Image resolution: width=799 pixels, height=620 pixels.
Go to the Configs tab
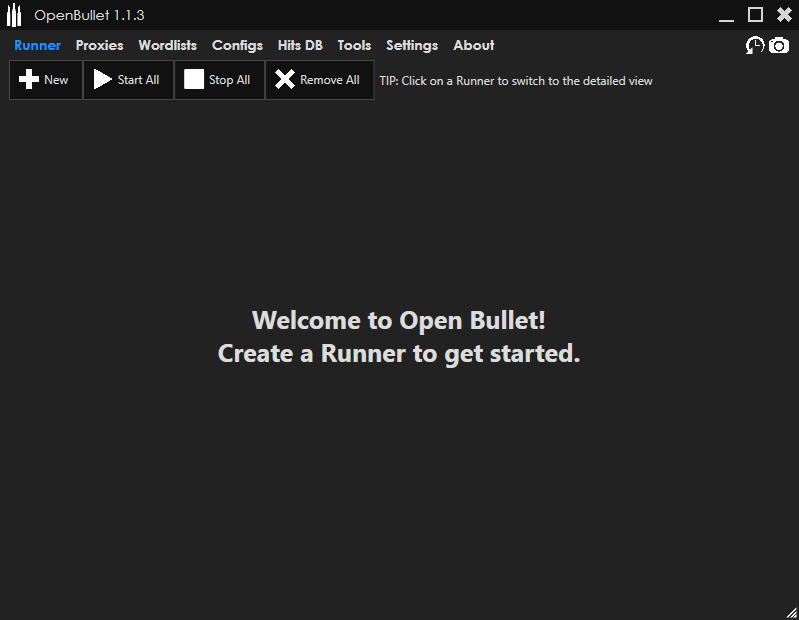pos(237,45)
